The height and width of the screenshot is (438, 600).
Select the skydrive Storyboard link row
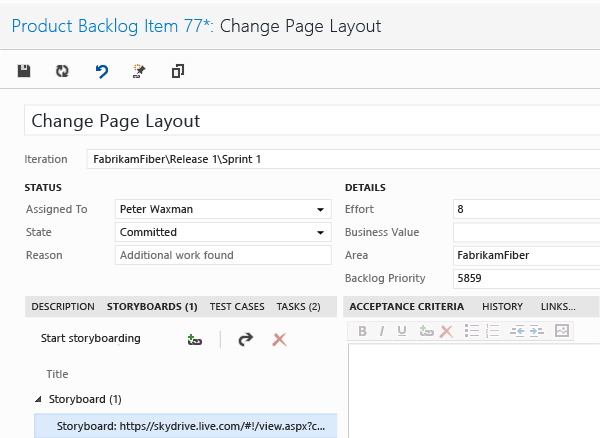click(x=190, y=426)
